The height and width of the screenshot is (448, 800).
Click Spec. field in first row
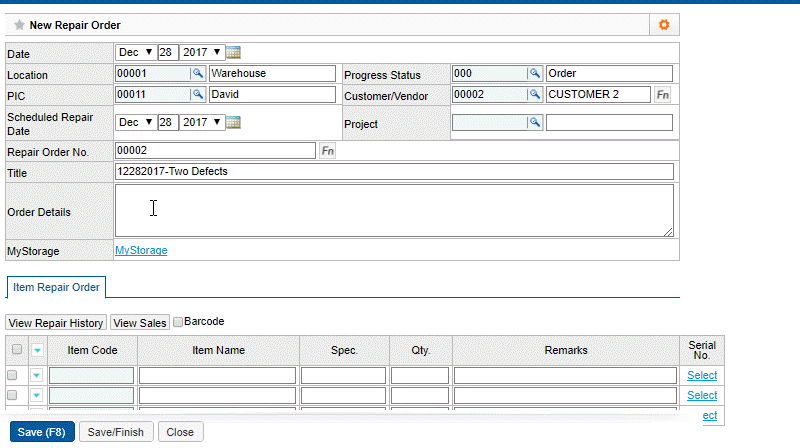[343, 376]
